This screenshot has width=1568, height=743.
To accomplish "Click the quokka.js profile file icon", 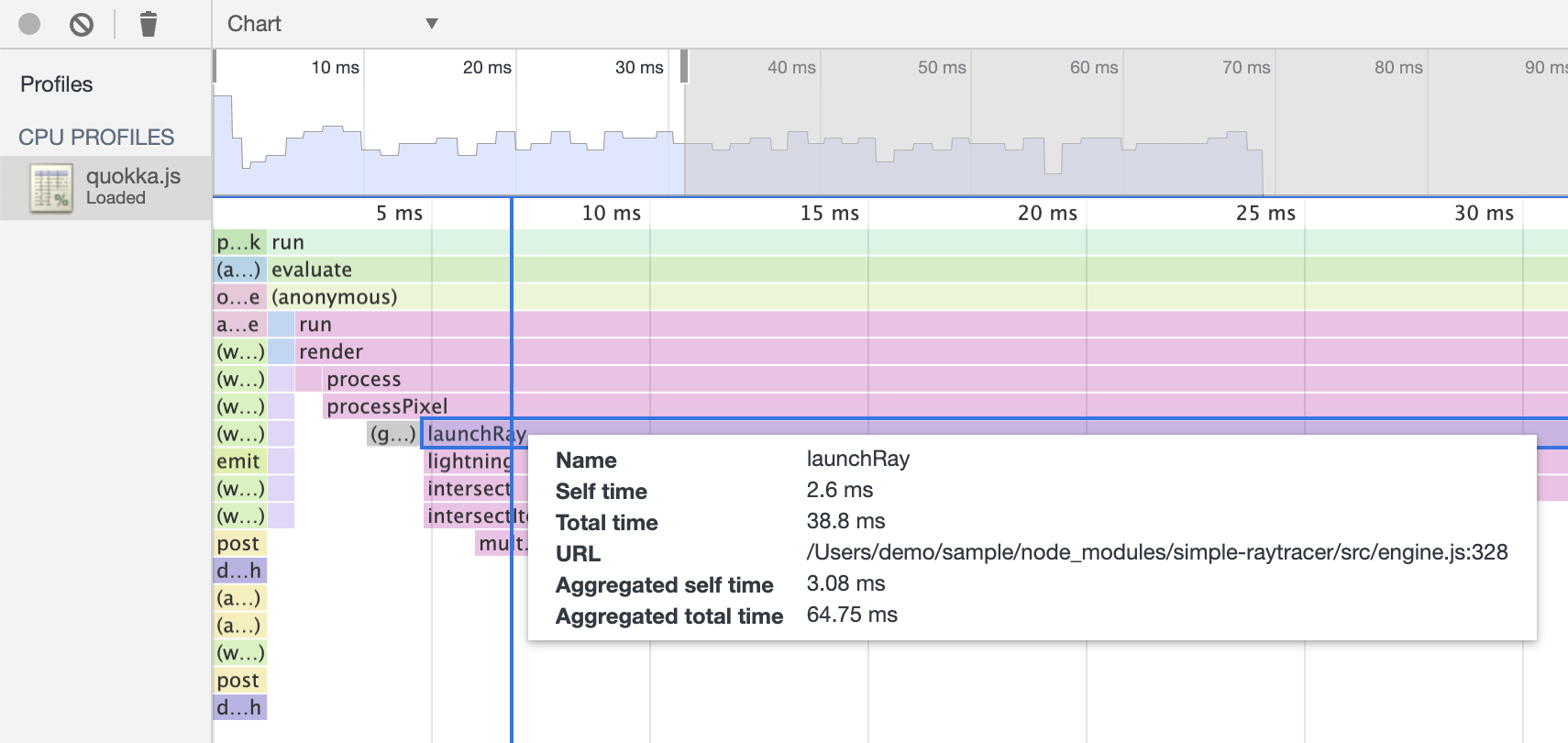I will tap(50, 188).
